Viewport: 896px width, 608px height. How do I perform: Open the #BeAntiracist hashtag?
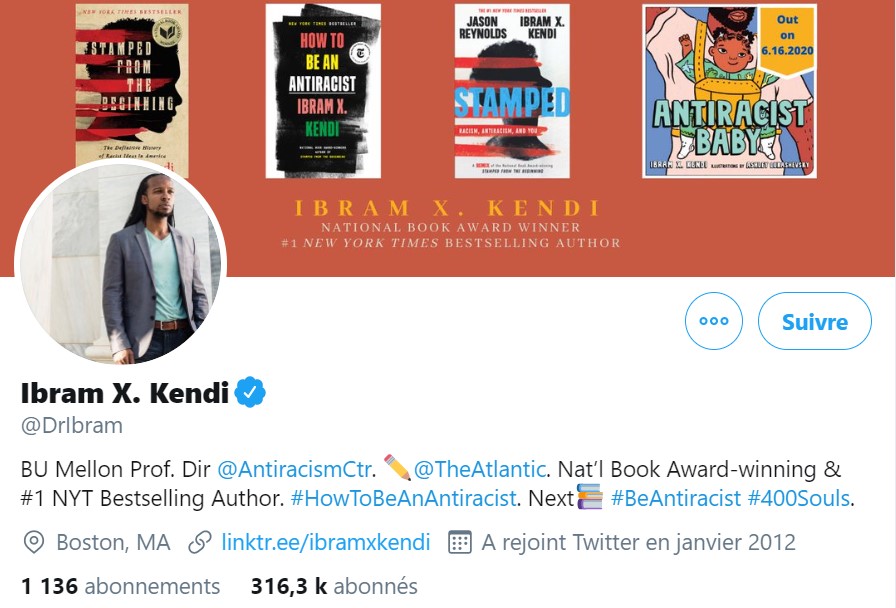pos(675,498)
